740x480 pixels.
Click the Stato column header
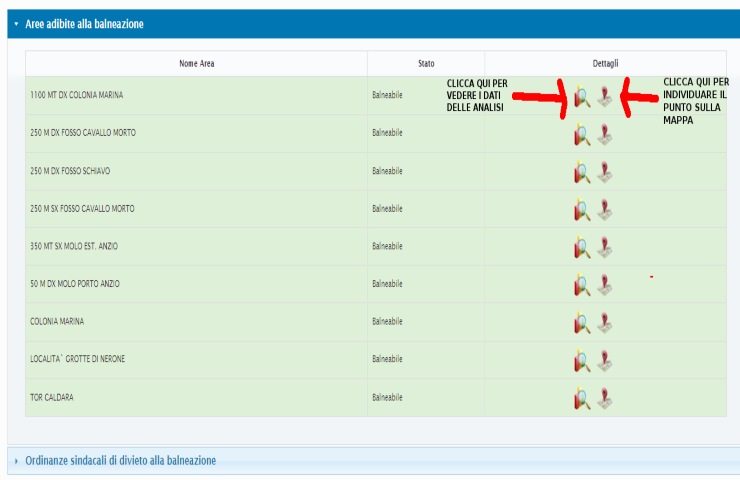click(426, 64)
